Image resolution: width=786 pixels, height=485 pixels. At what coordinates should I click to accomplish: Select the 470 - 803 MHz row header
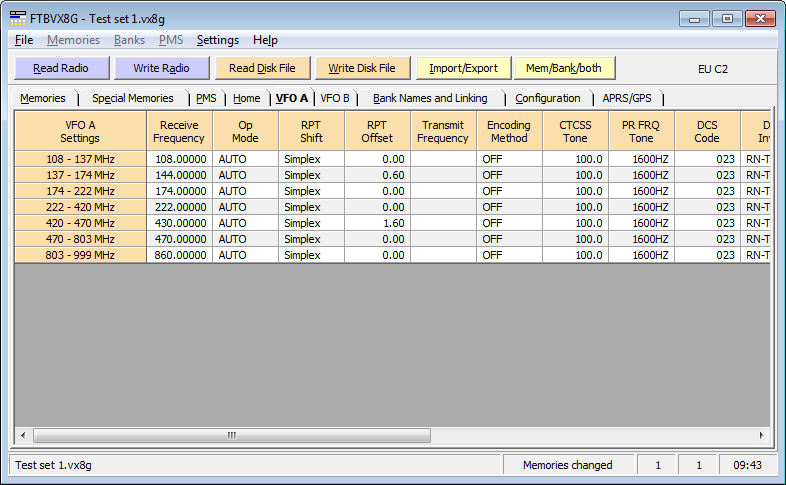[81, 239]
